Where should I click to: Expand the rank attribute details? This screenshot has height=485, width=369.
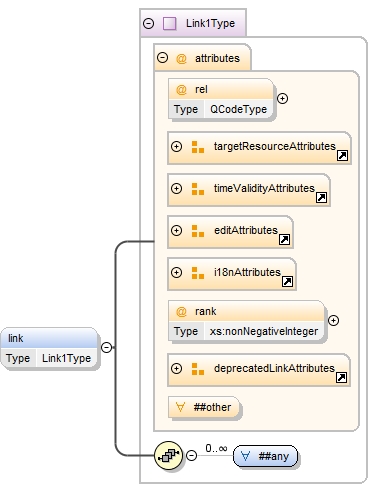[333, 320]
